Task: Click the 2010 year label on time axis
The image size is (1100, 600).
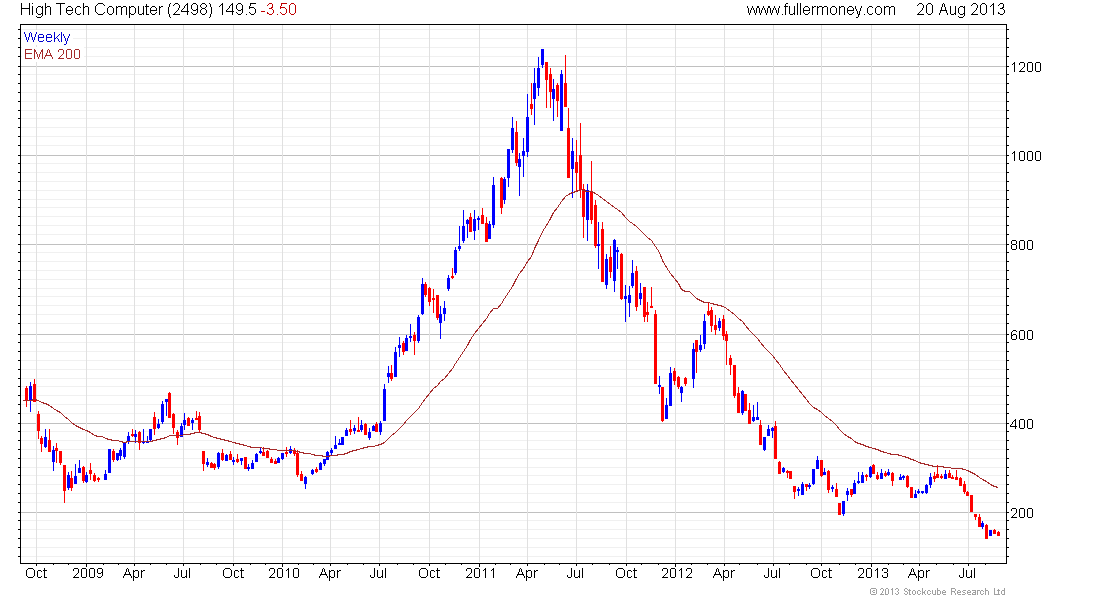Action: tap(283, 573)
